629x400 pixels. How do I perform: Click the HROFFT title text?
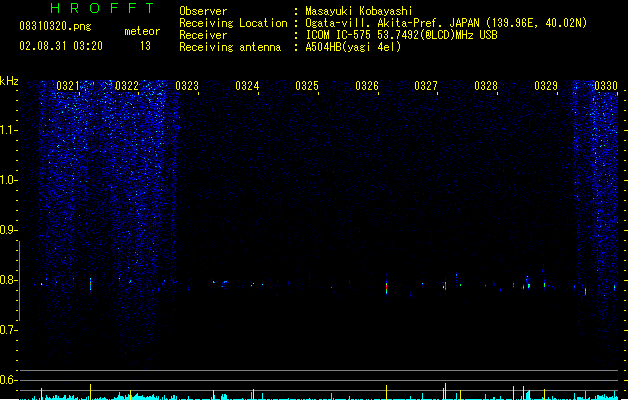102,8
